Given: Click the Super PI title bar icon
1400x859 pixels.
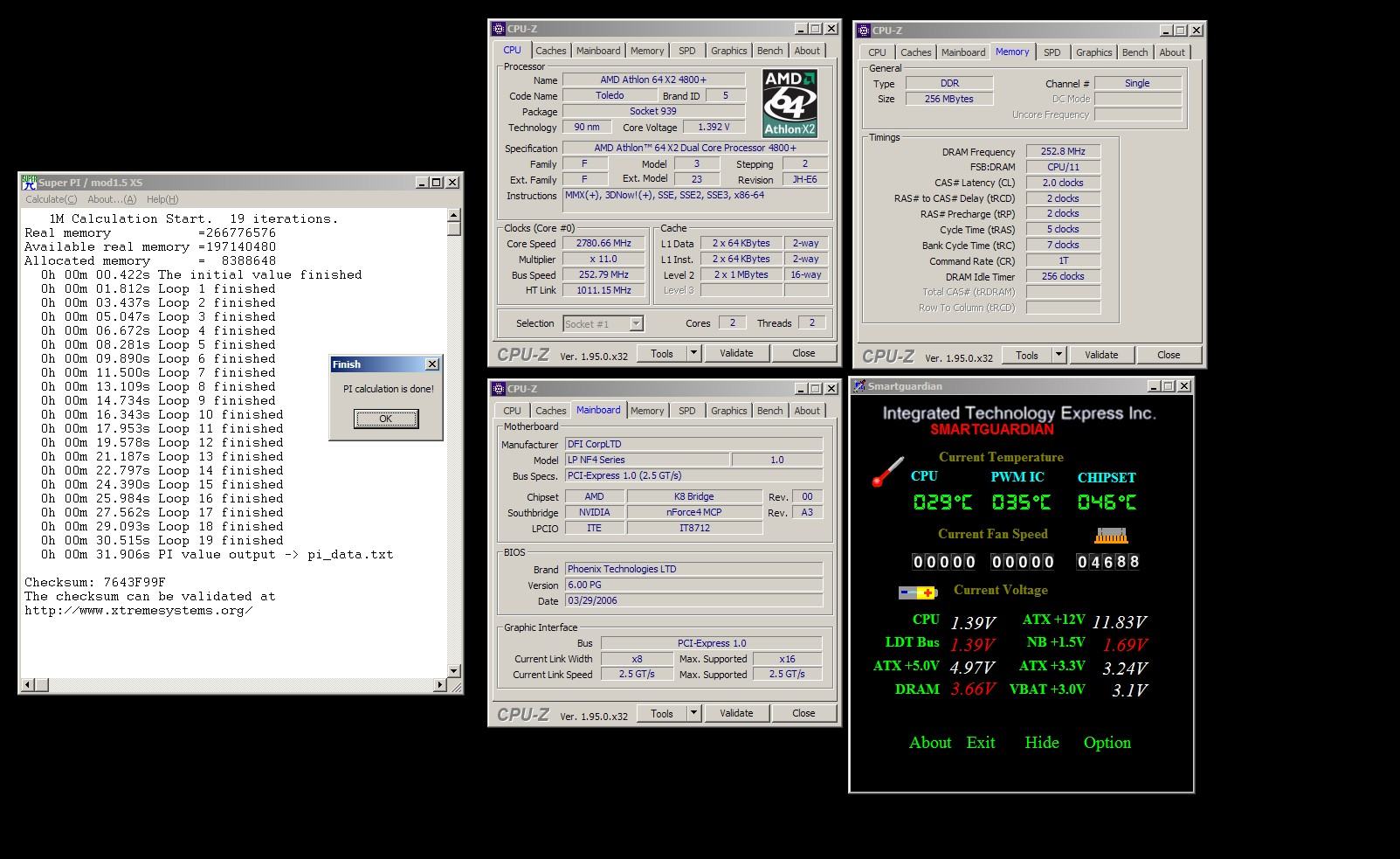Looking at the screenshot, I should point(29,183).
